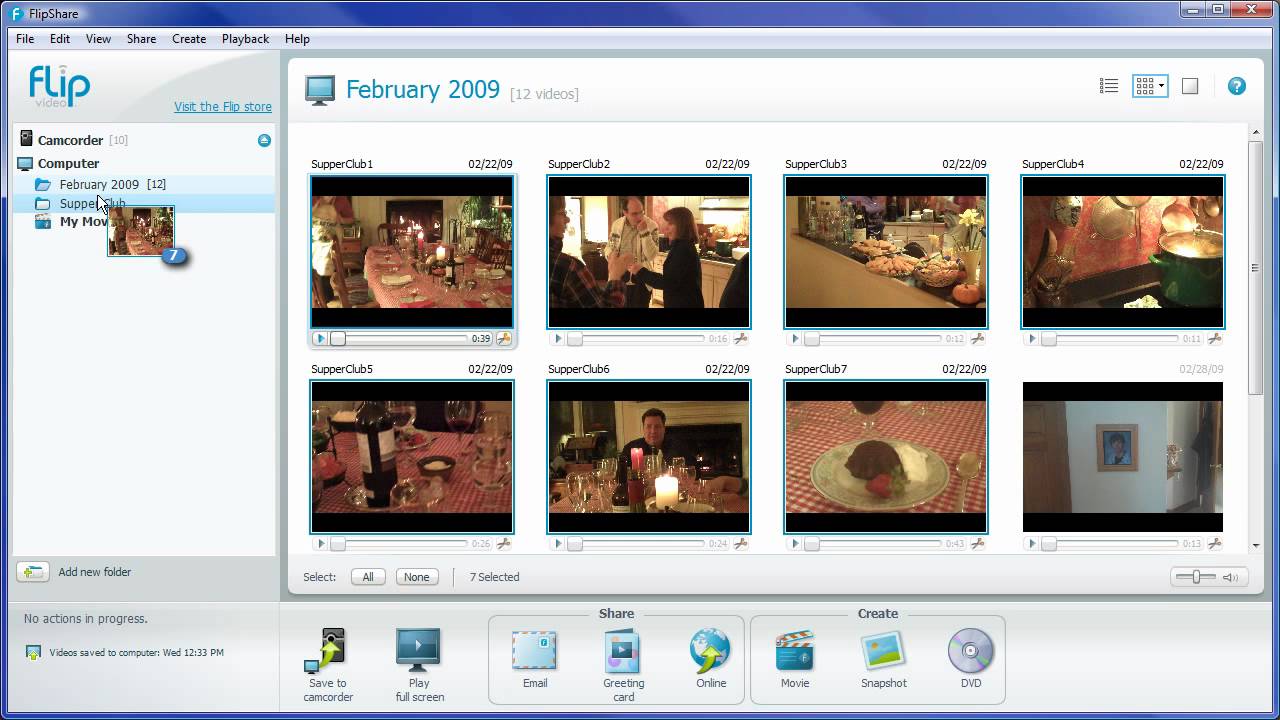Seek within the SupperClub1 progress bar
Viewport: 1280px width, 720px height.
click(399, 339)
